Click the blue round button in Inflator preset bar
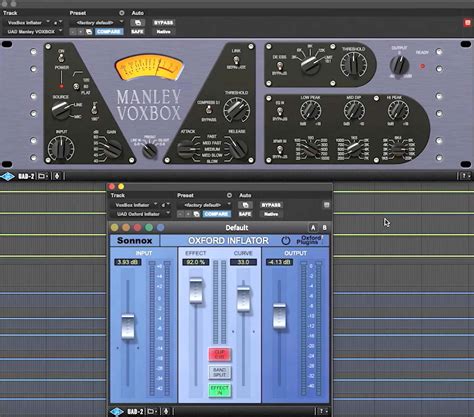Screen dimensions: 474x417 161,228
